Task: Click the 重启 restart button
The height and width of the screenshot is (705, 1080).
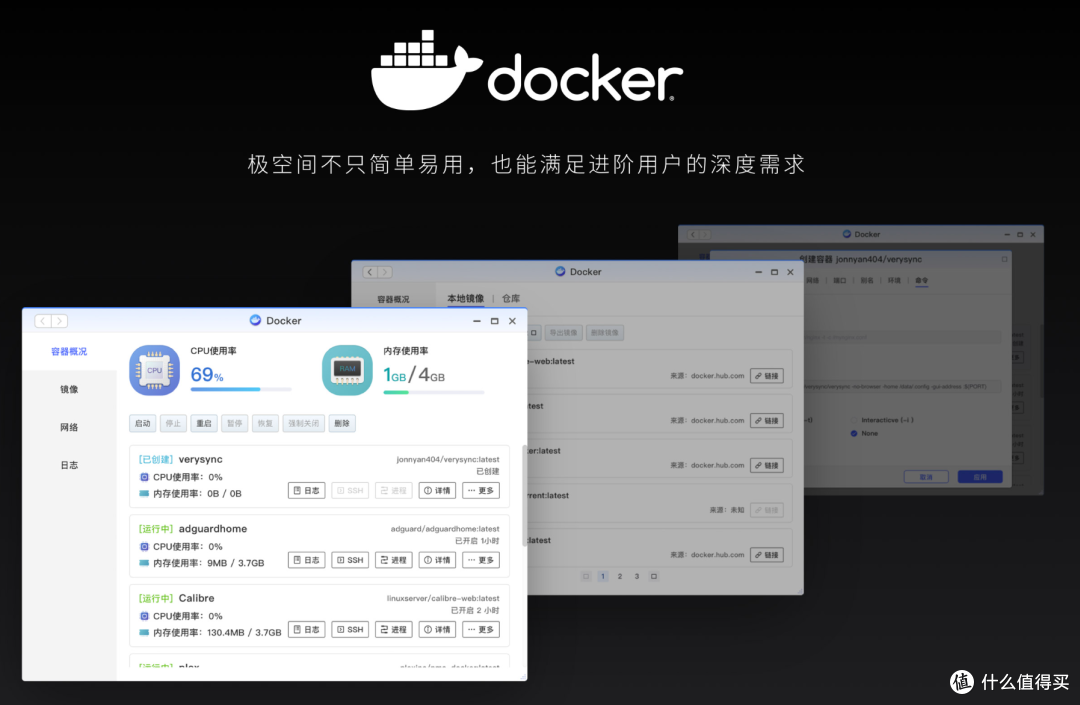Action: pos(204,423)
